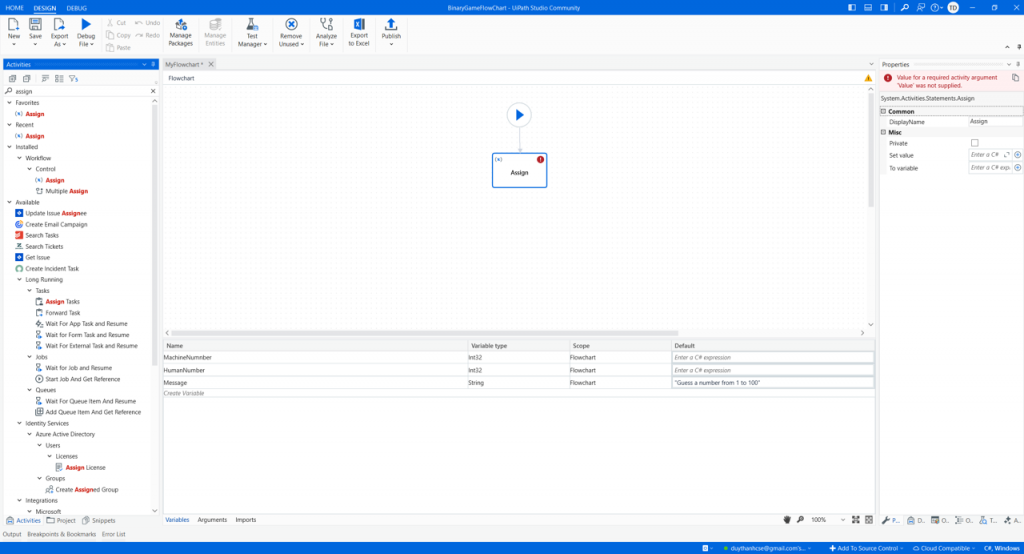
Task: Open the zoom percentage dropdown
Action: coord(842,520)
